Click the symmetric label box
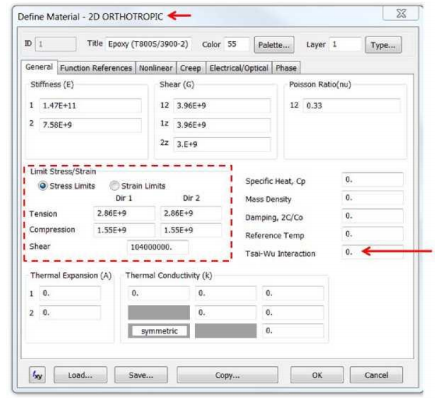435x398 pixels. point(159,331)
